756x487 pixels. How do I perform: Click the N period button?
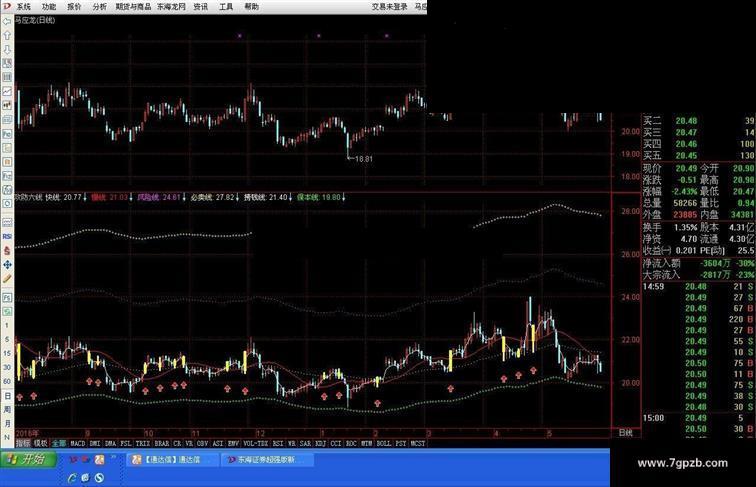pyautogui.click(x=7, y=437)
